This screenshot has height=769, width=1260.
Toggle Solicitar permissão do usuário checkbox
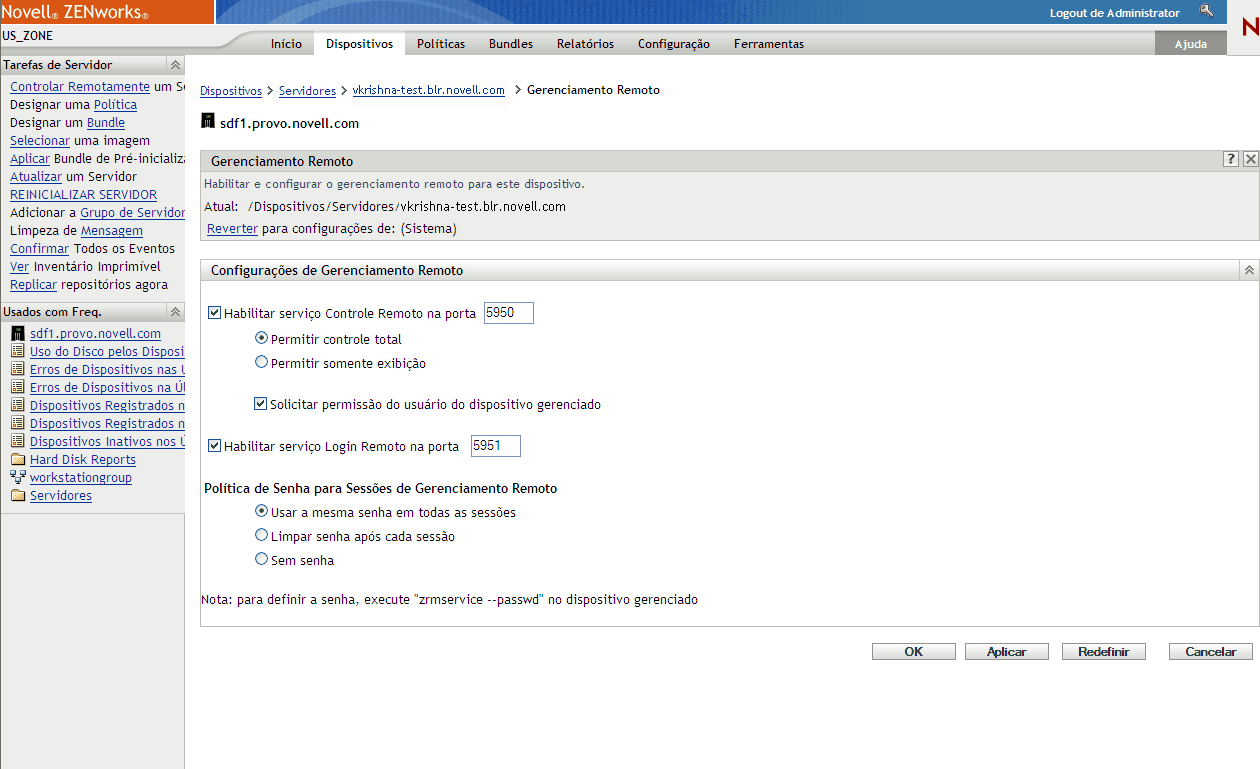261,404
